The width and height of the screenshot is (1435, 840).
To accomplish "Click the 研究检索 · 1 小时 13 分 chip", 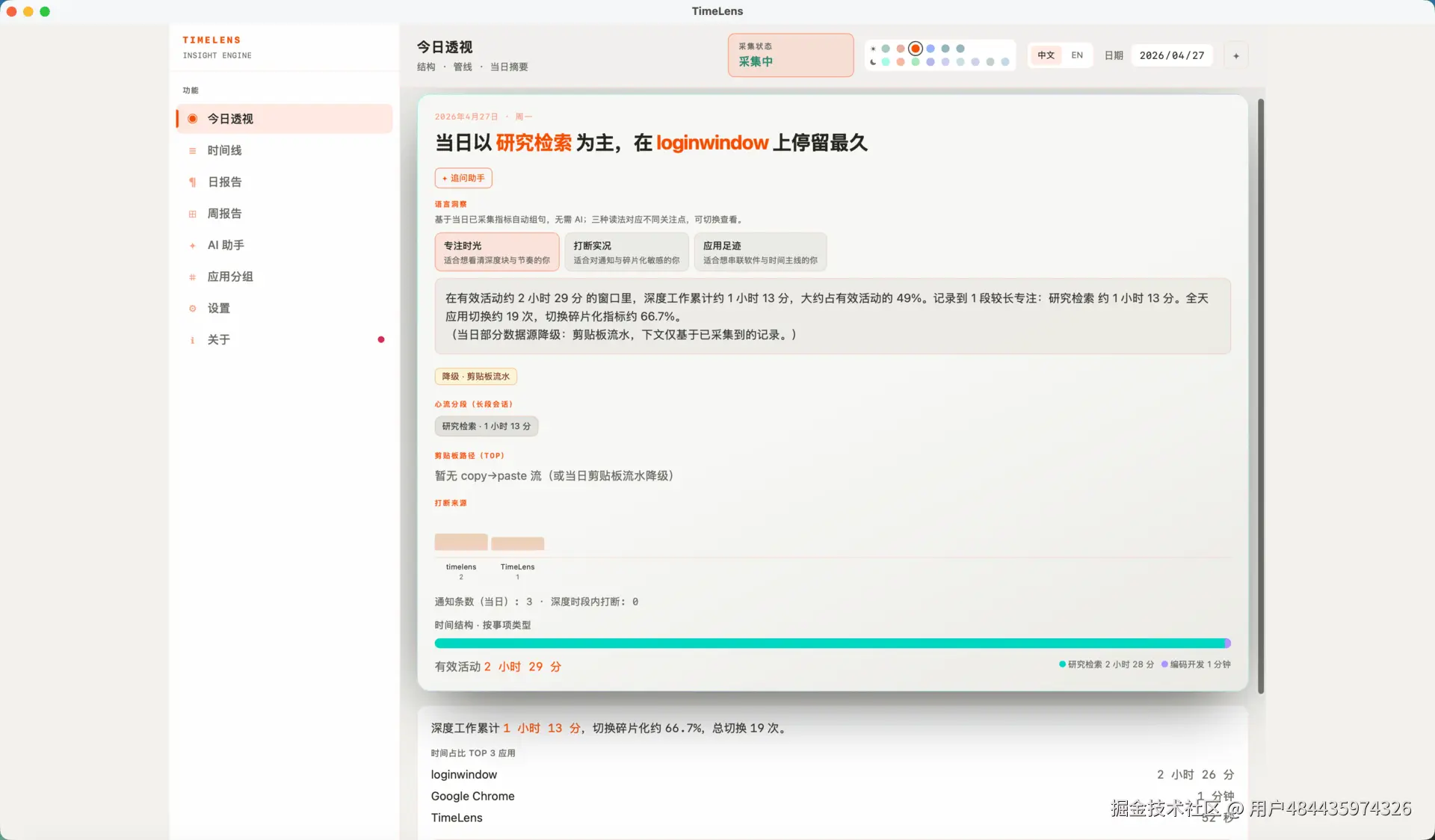I will coord(487,426).
